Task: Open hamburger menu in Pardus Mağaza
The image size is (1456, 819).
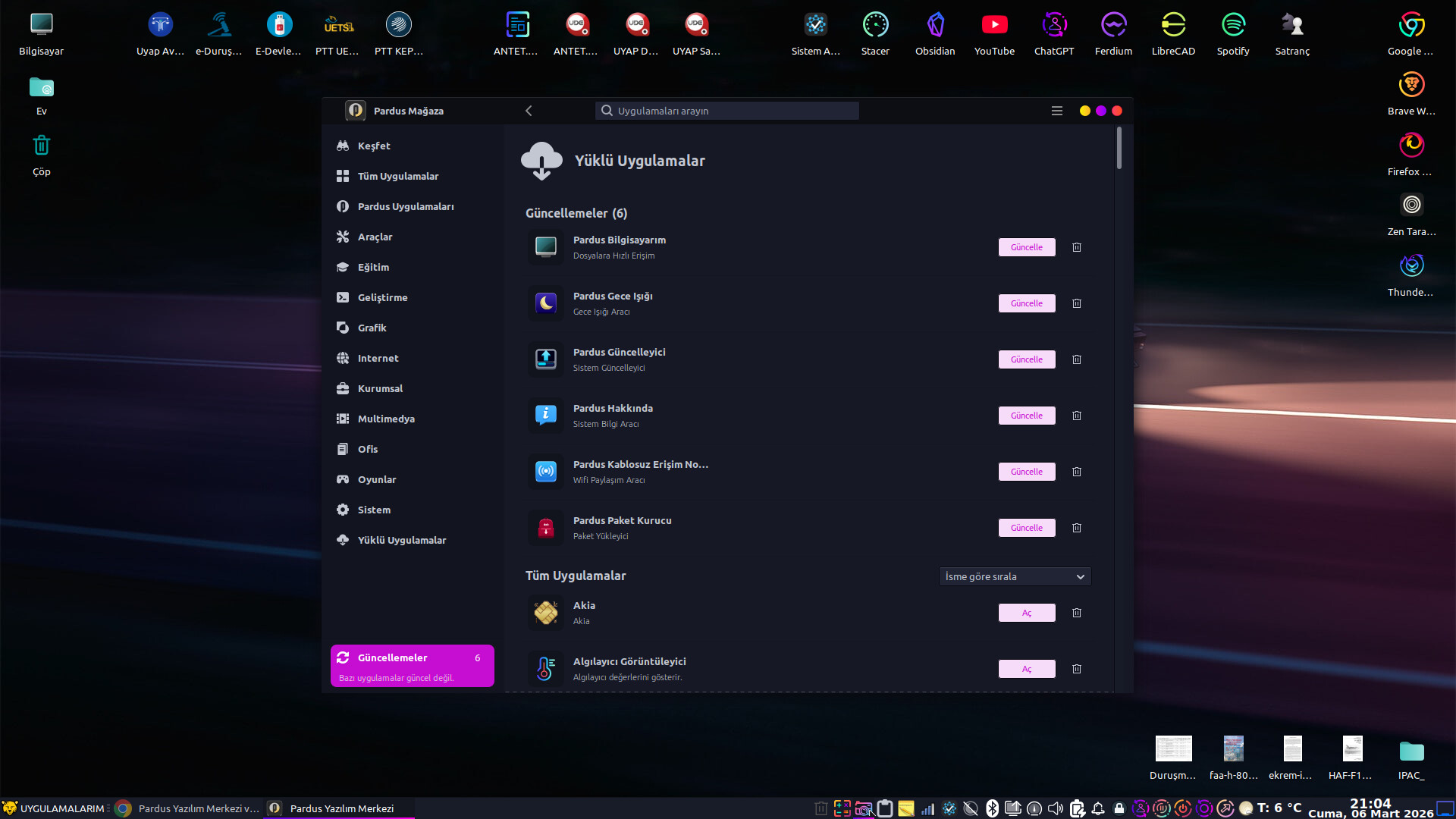Action: click(1056, 111)
